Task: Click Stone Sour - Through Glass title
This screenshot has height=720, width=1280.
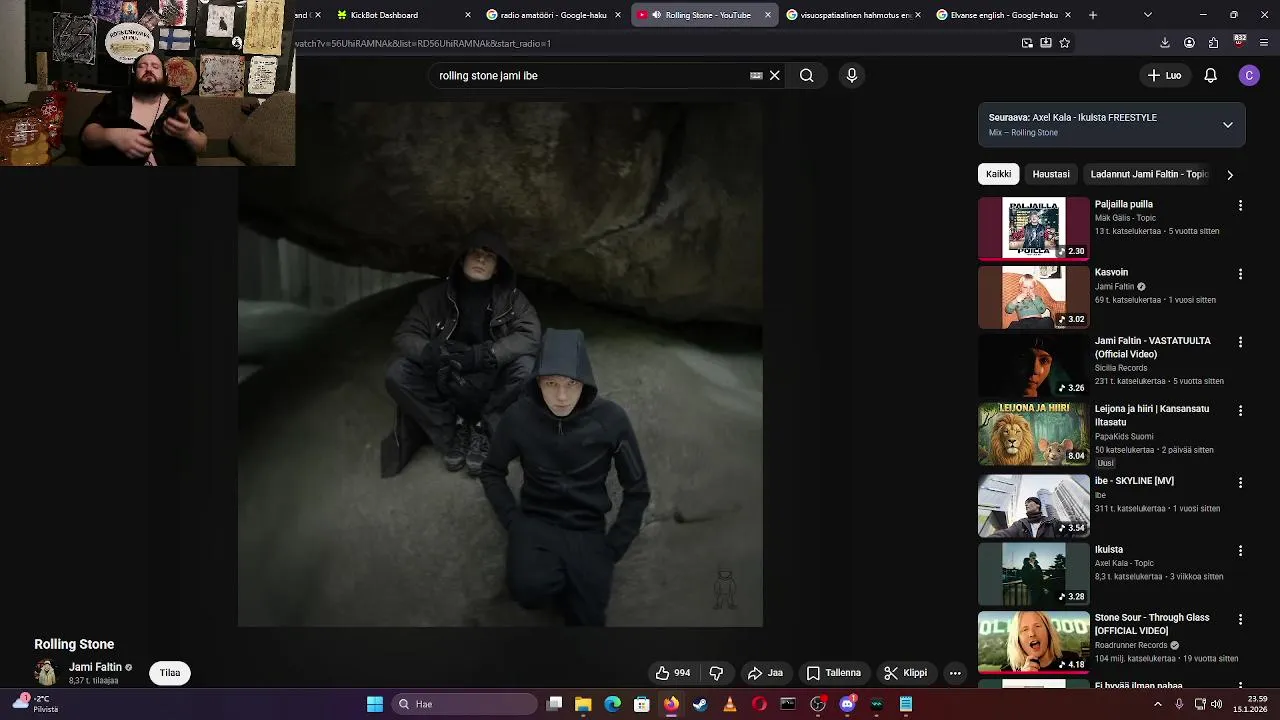Action: 1152,624
